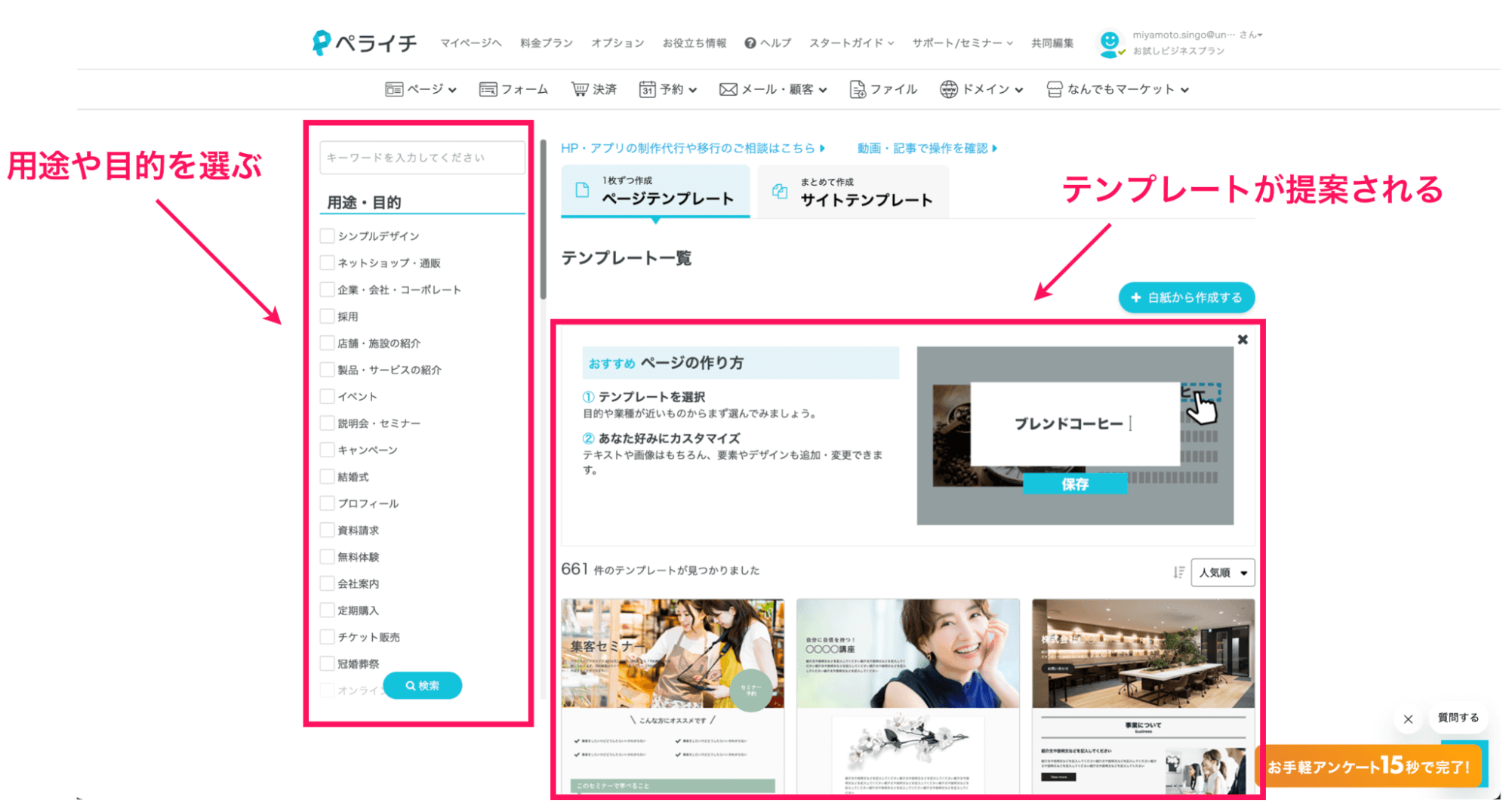The image size is (1509, 812).
Task: Select the メール・顧客 envelope icon
Action: coord(727,88)
